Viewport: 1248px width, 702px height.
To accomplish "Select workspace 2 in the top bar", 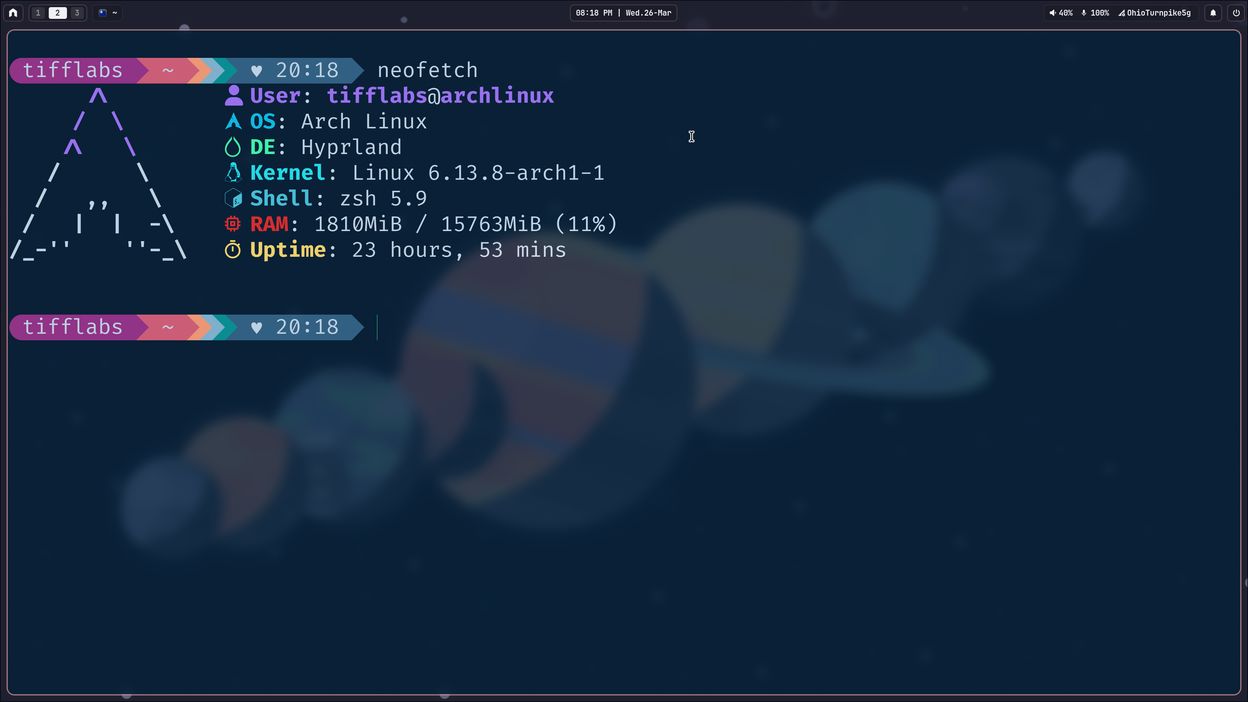I will [57, 13].
